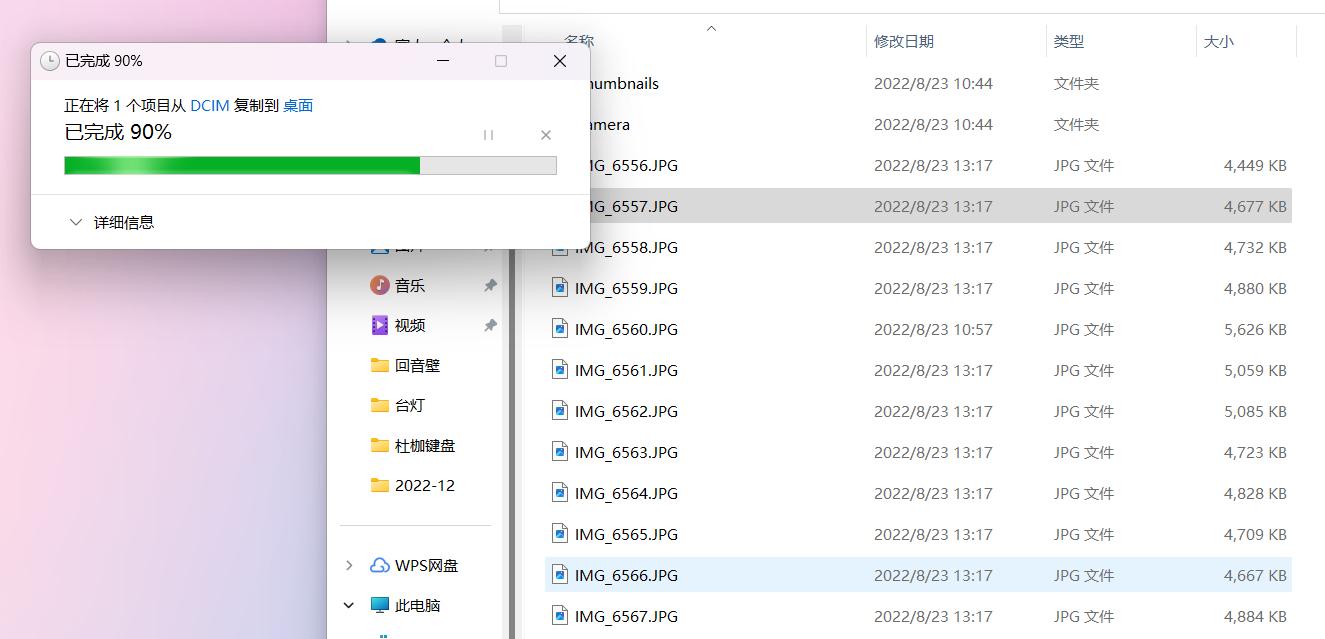1325x639 pixels.
Task: Open the 视频 video folder icon
Action: [379, 325]
